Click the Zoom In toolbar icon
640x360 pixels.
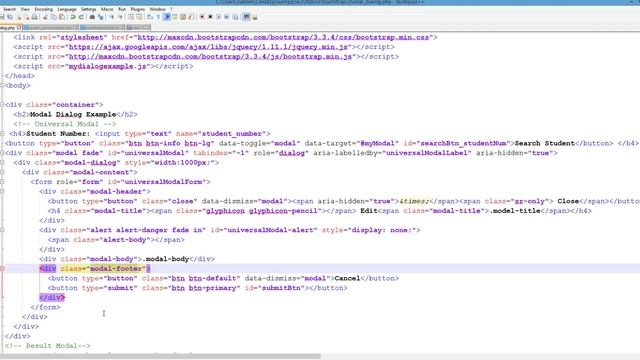pos(112,17)
